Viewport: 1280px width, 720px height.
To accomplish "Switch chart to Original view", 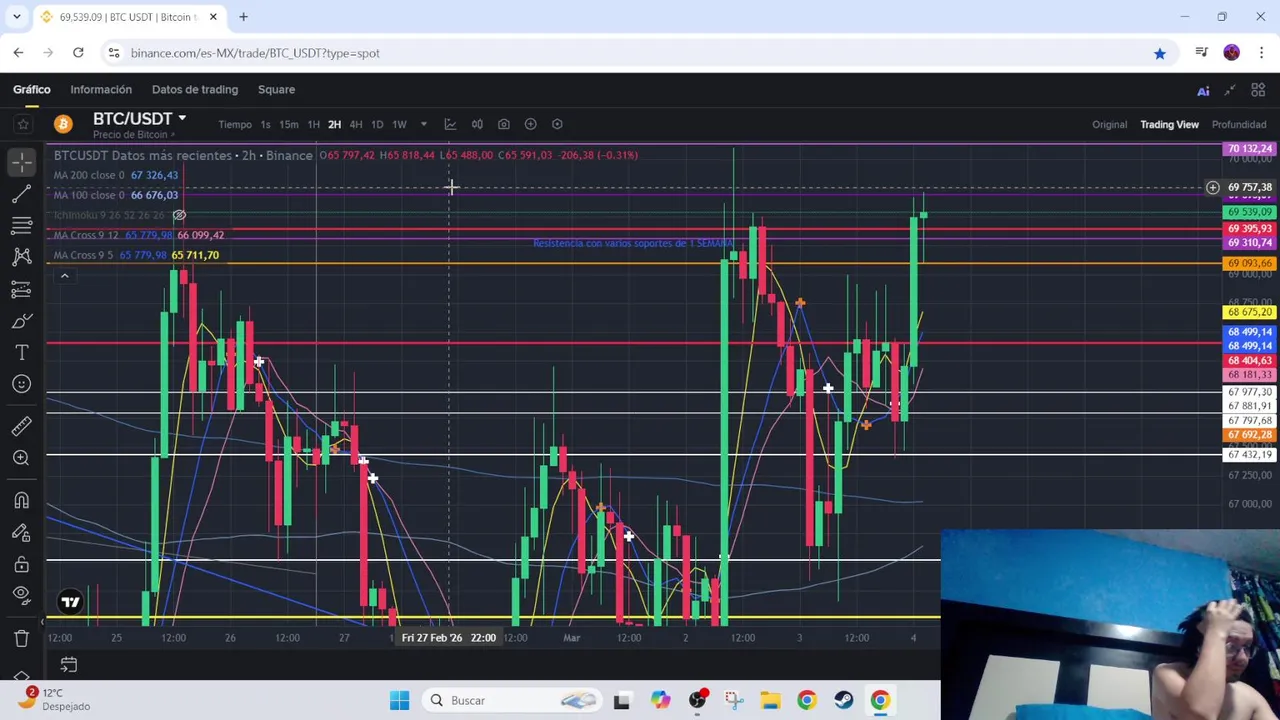I will (1109, 125).
